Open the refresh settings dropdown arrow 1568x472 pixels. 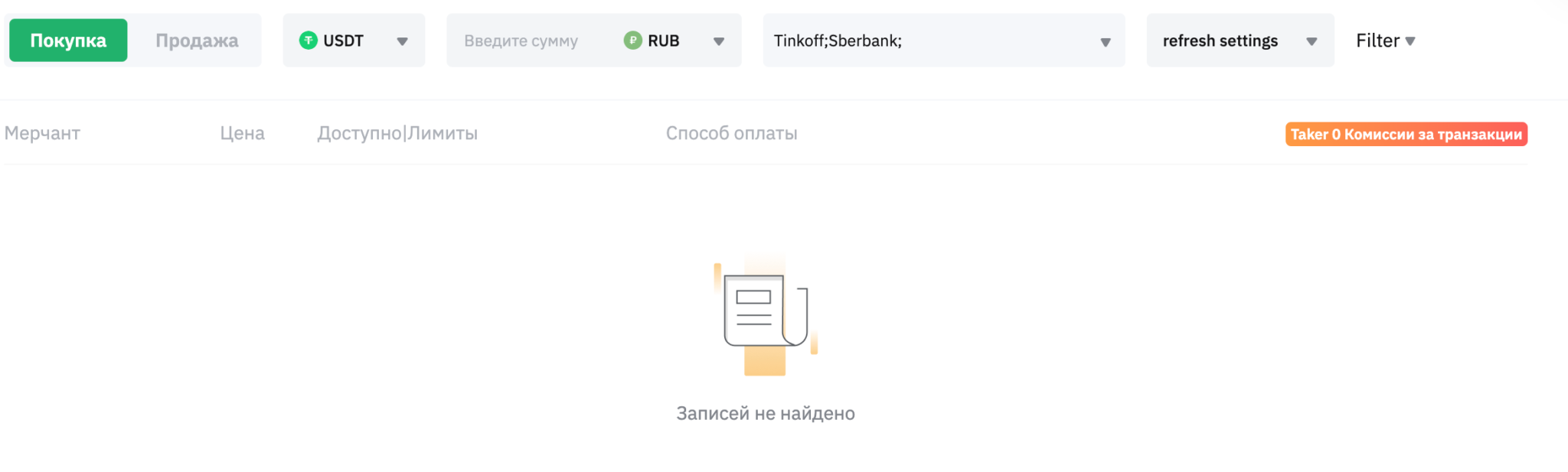(x=1311, y=43)
